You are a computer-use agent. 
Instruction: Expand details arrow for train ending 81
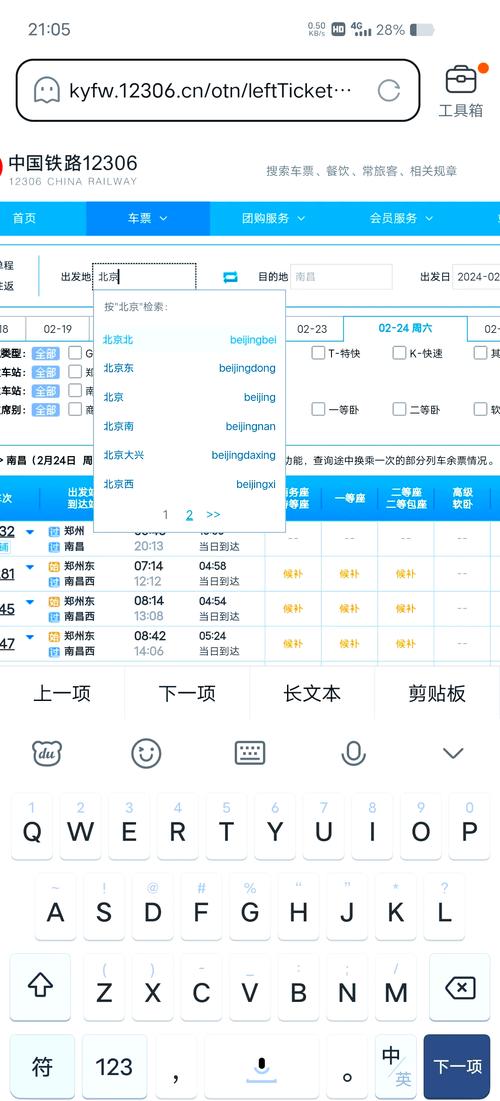click(x=29, y=567)
